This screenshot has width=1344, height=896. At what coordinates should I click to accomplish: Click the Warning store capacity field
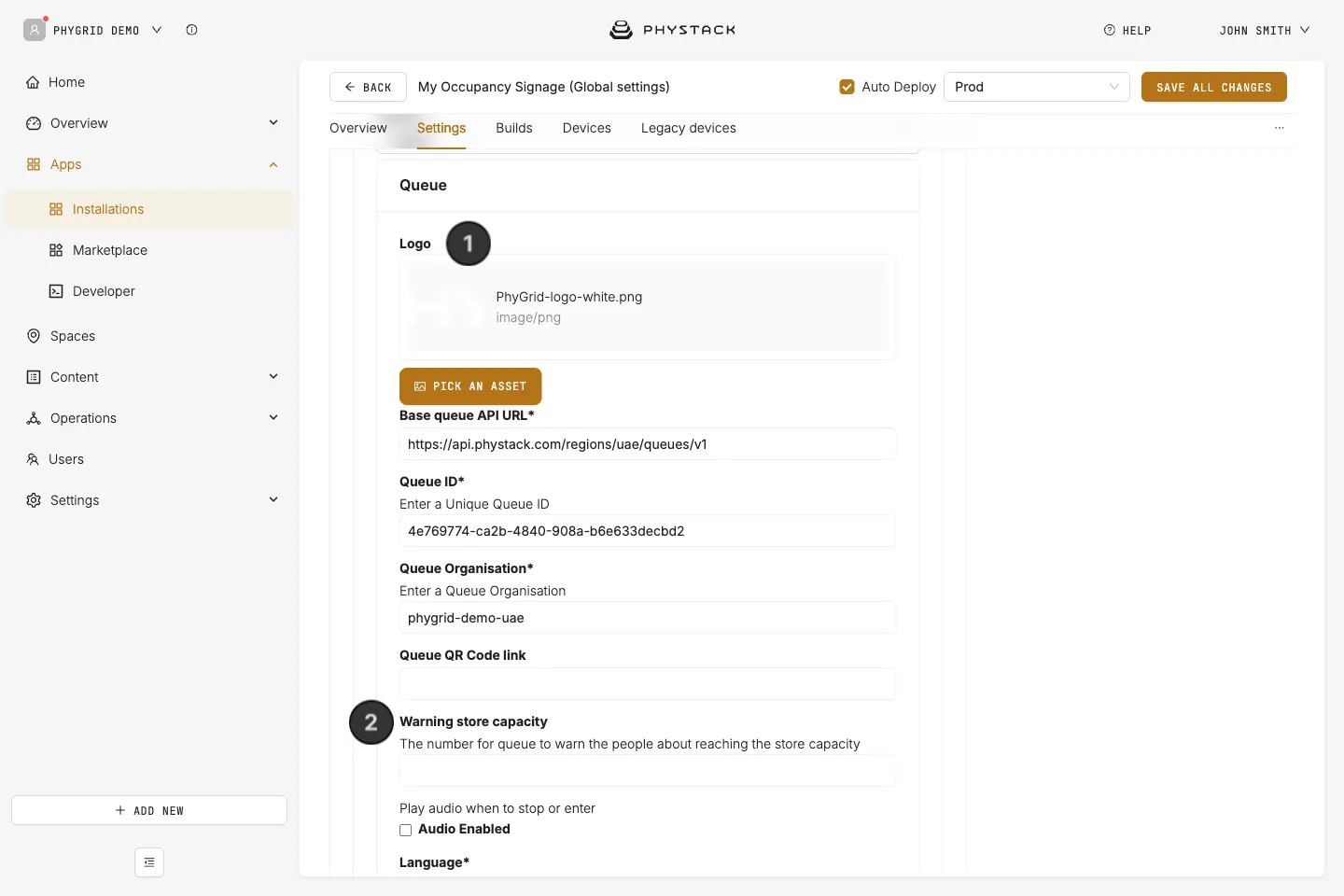[648, 771]
